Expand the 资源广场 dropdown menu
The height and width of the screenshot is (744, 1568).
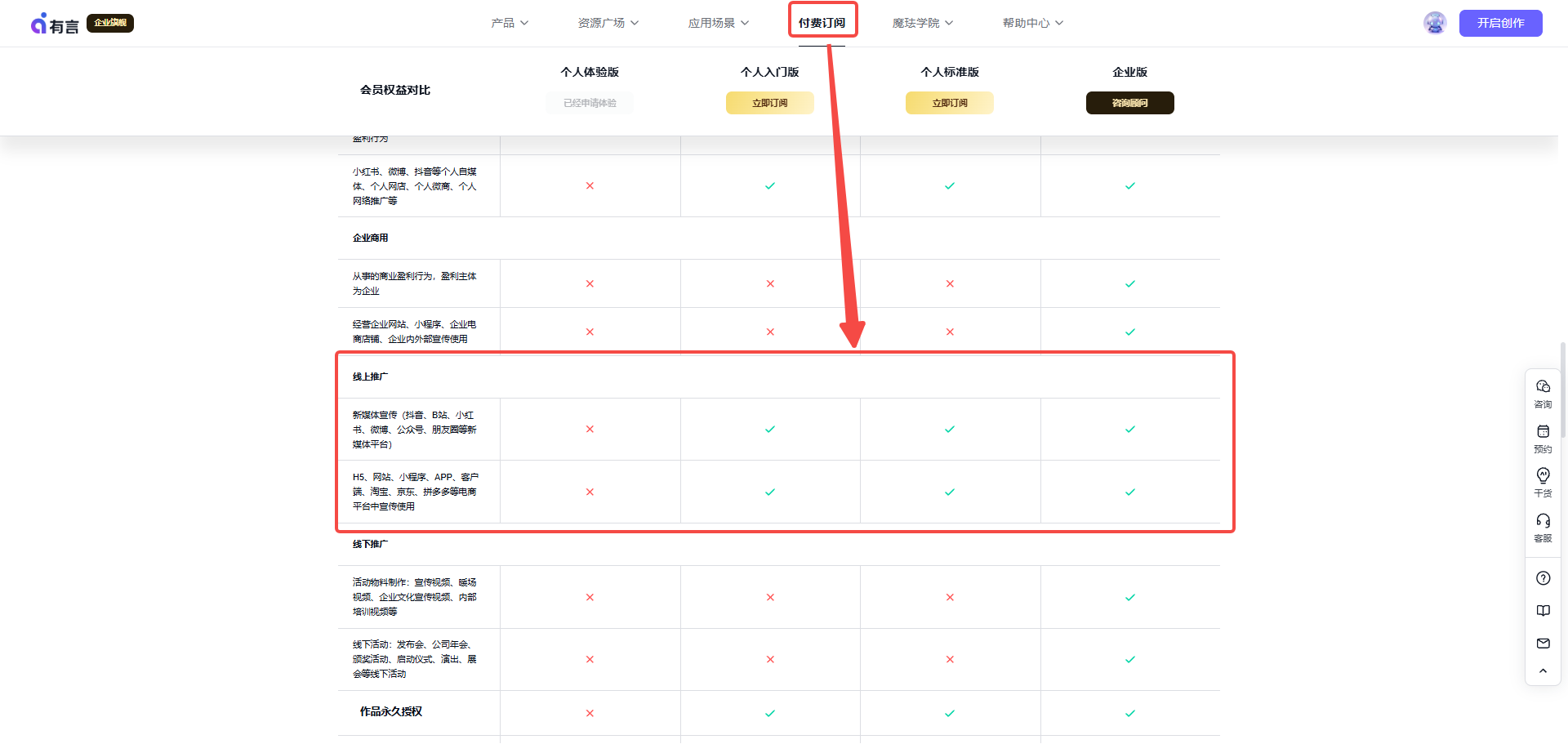tap(608, 23)
